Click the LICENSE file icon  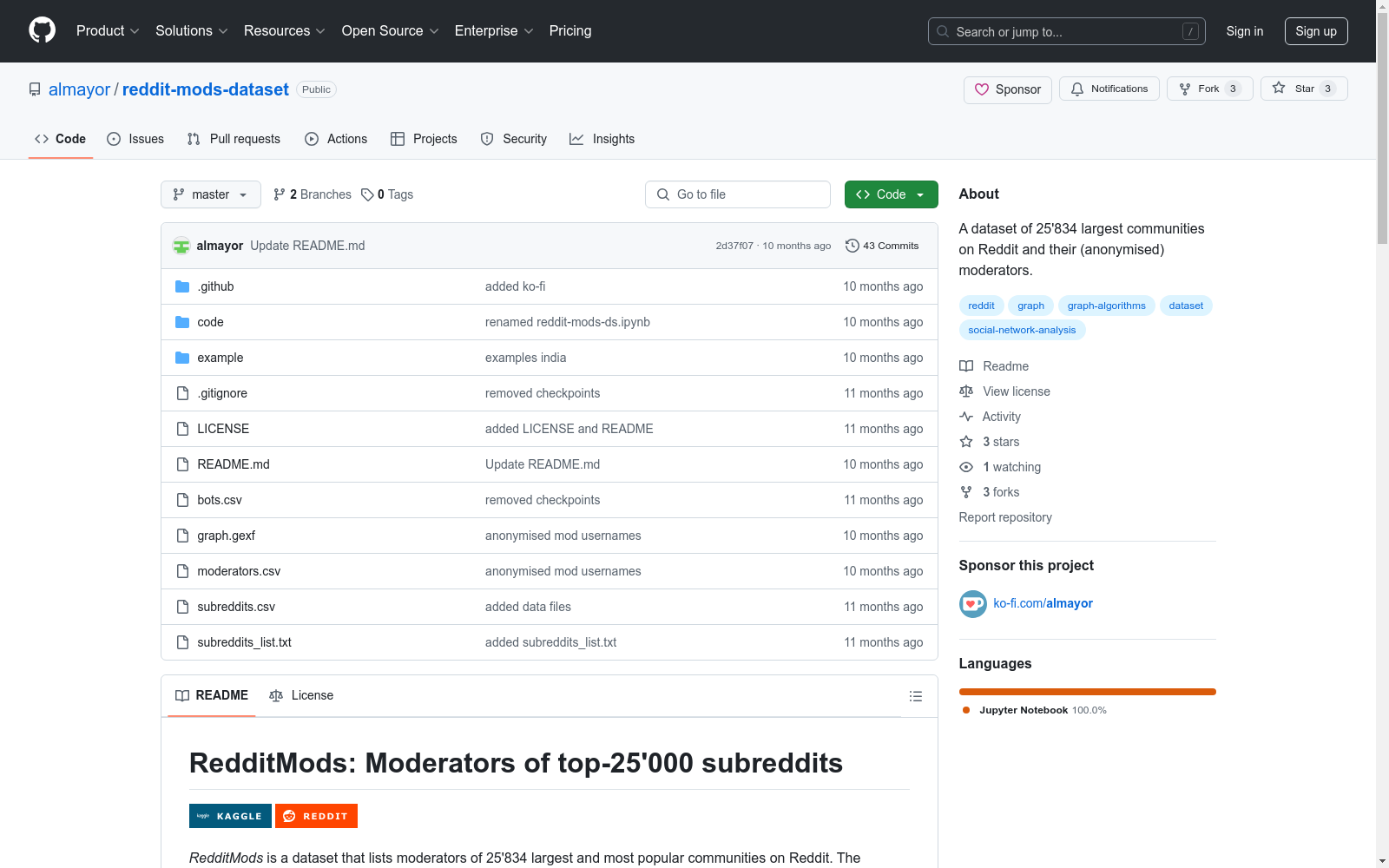pos(182,429)
